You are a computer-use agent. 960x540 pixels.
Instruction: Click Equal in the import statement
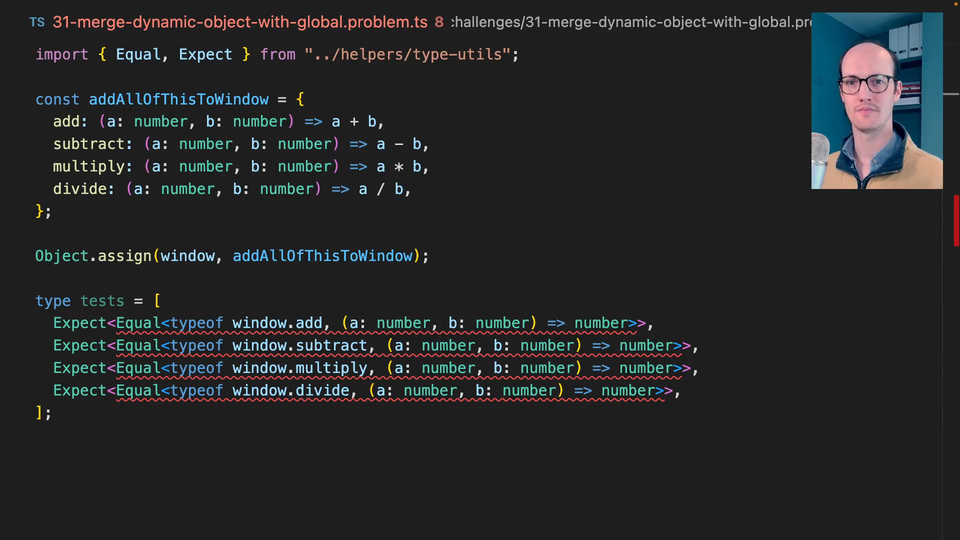click(138, 54)
